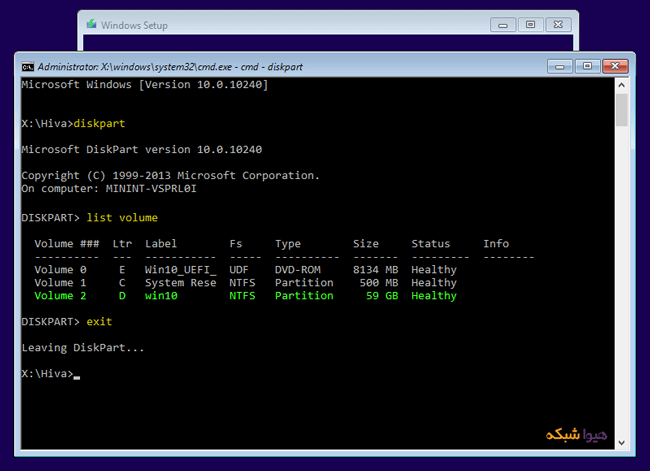Click 'Partition' type of Volume 1

304,283
